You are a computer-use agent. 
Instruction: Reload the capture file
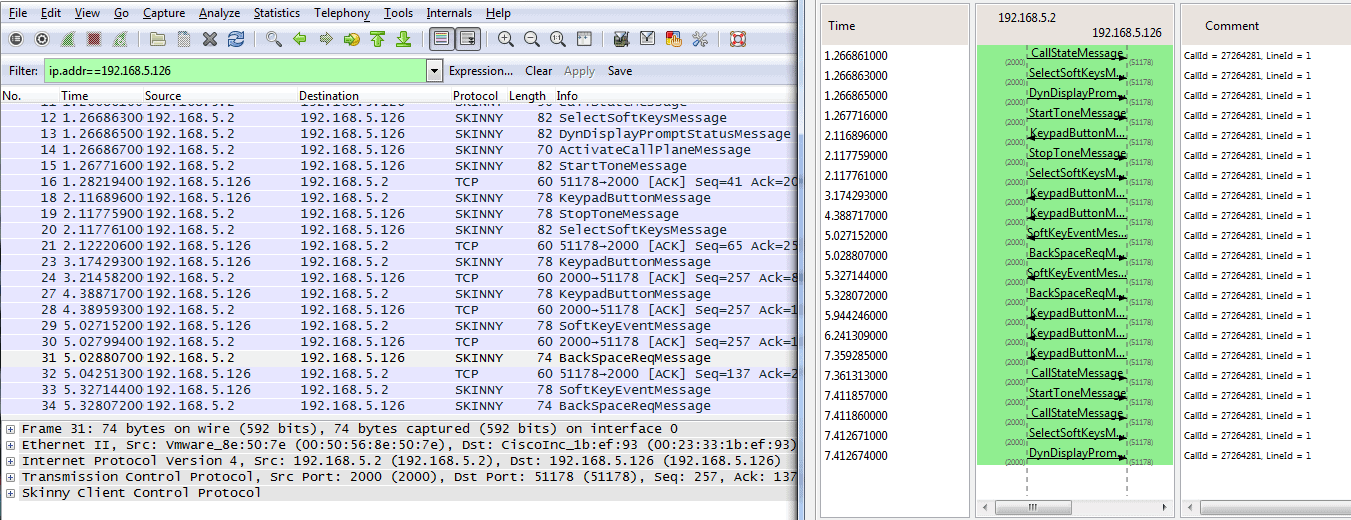[236, 39]
